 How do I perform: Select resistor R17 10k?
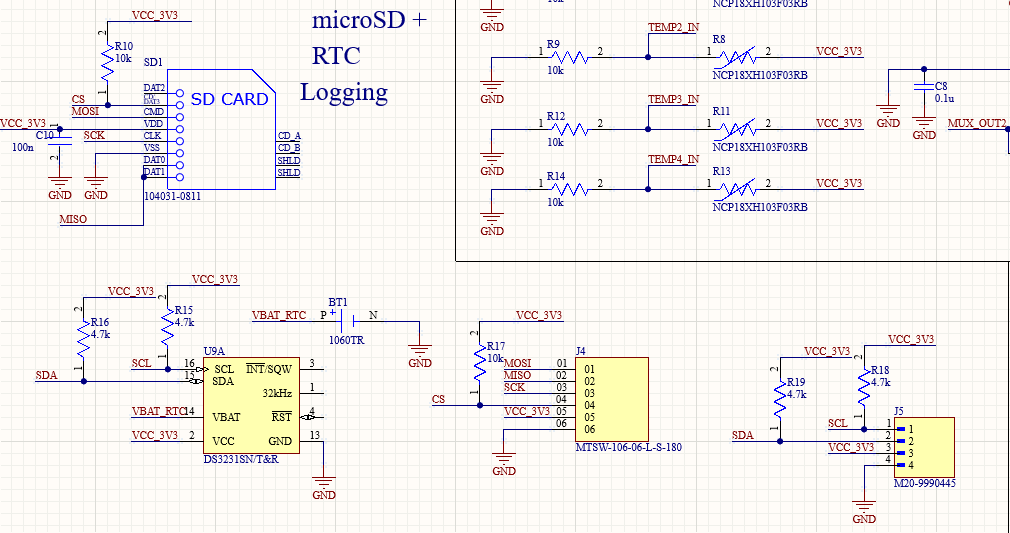point(480,363)
